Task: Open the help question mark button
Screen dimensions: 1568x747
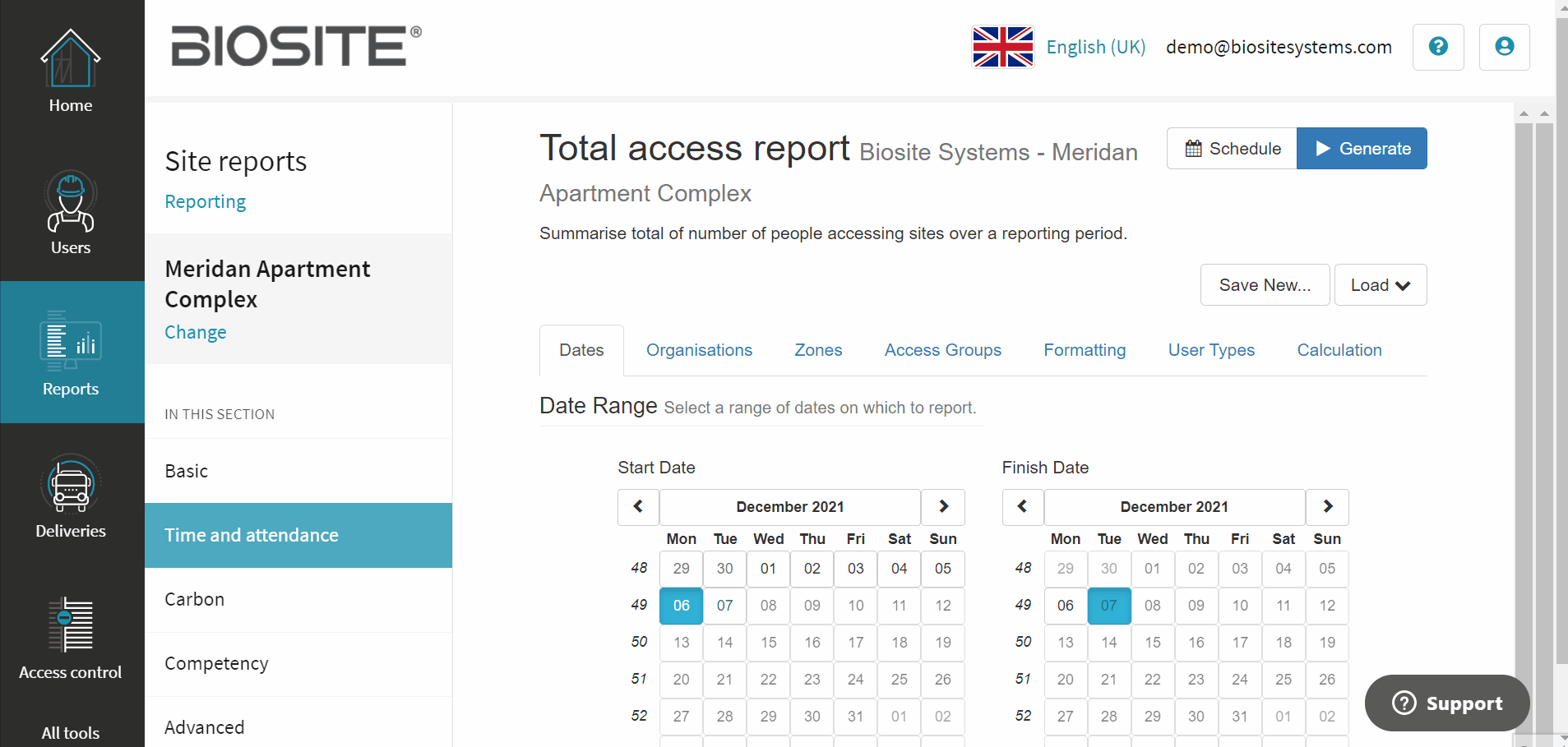Action: coord(1438,47)
